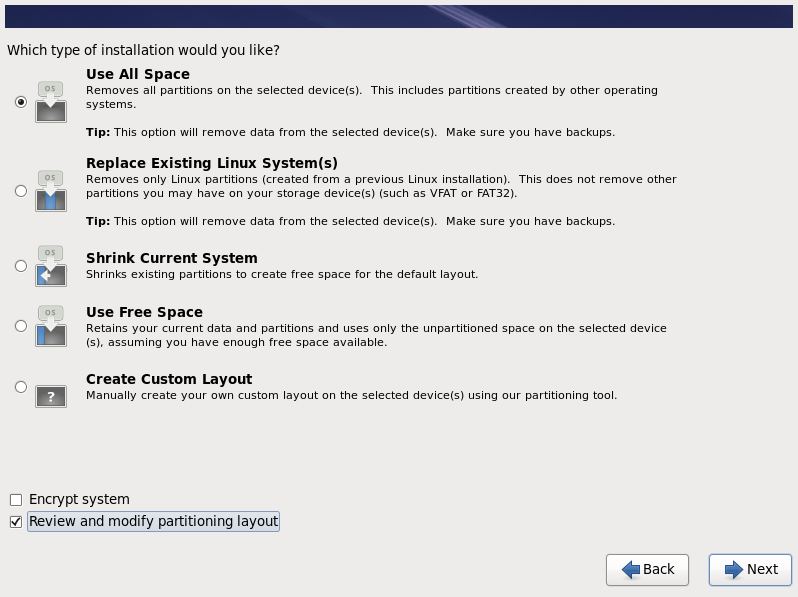Select the Use All Space radio button
798x597 pixels.
tap(21, 102)
